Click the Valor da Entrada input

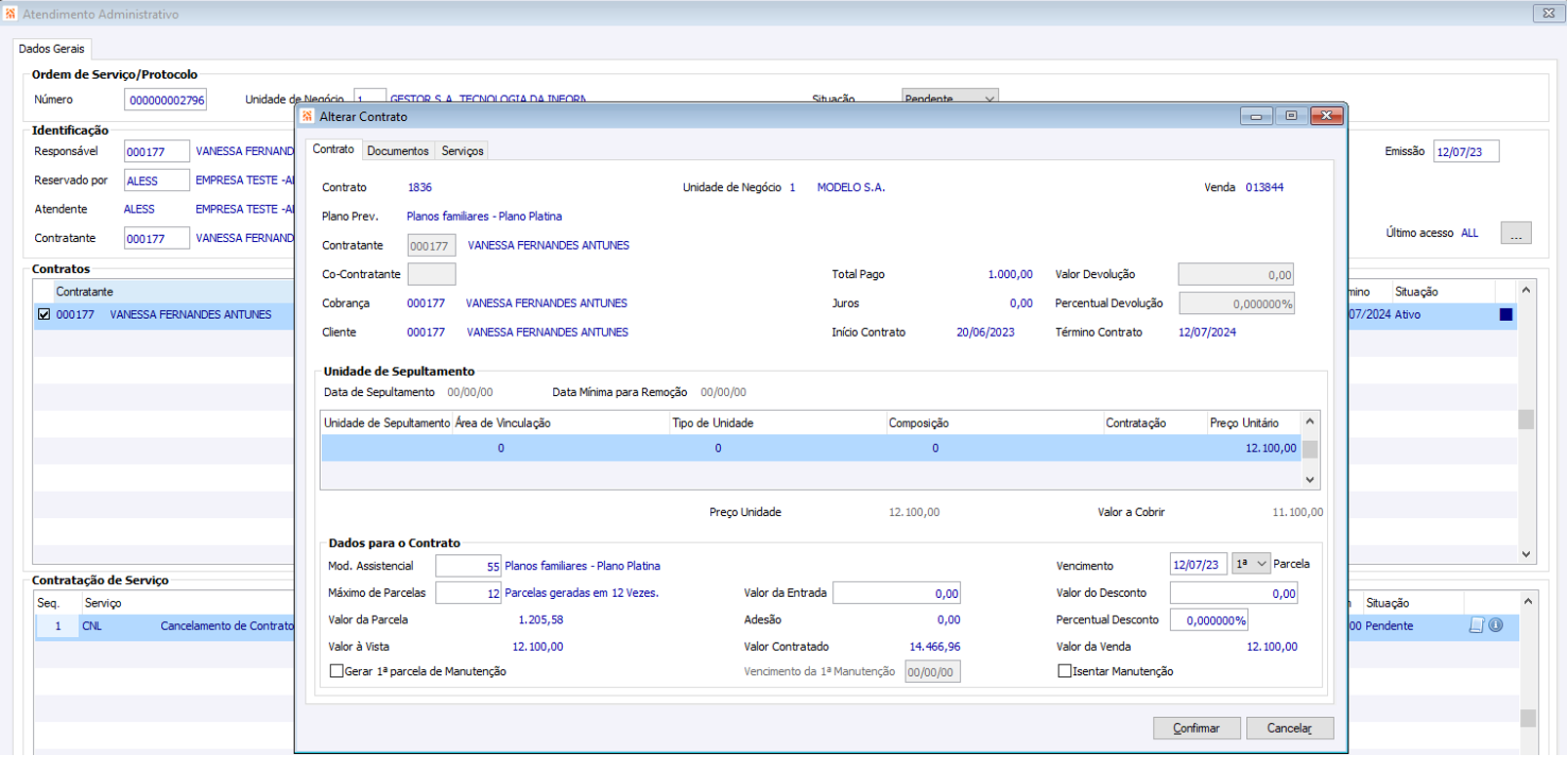tap(897, 593)
